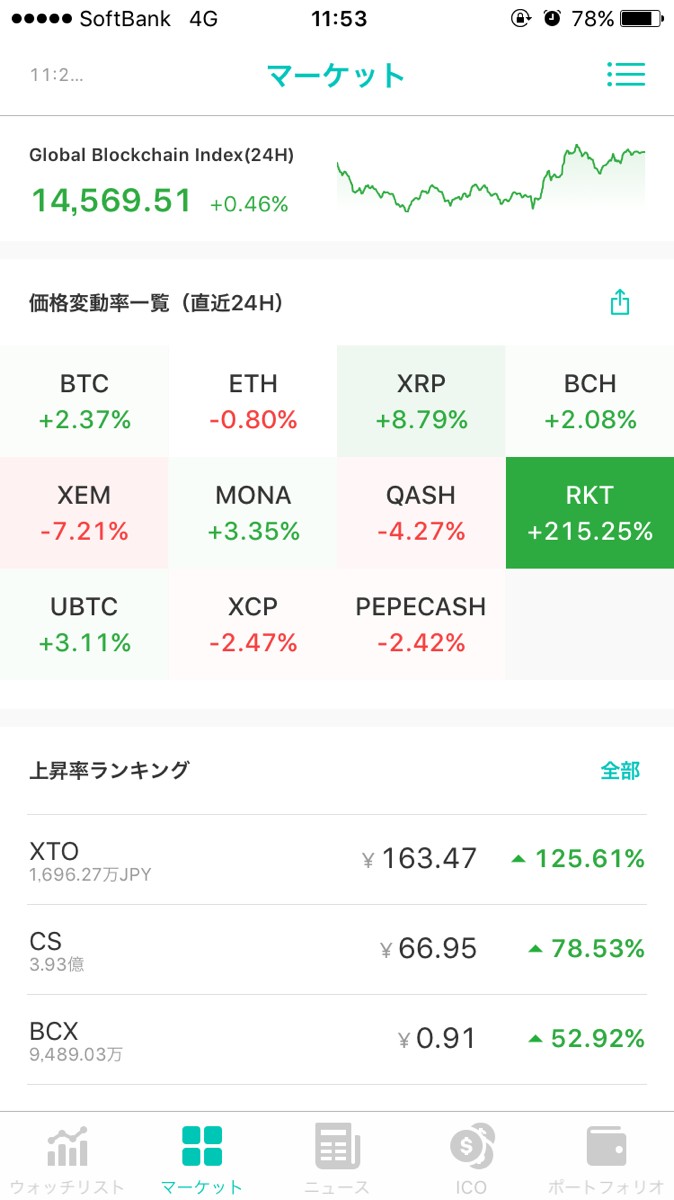Select the BTC +2.37% tile
Image resolution: width=674 pixels, height=1200 pixels.
click(85, 401)
